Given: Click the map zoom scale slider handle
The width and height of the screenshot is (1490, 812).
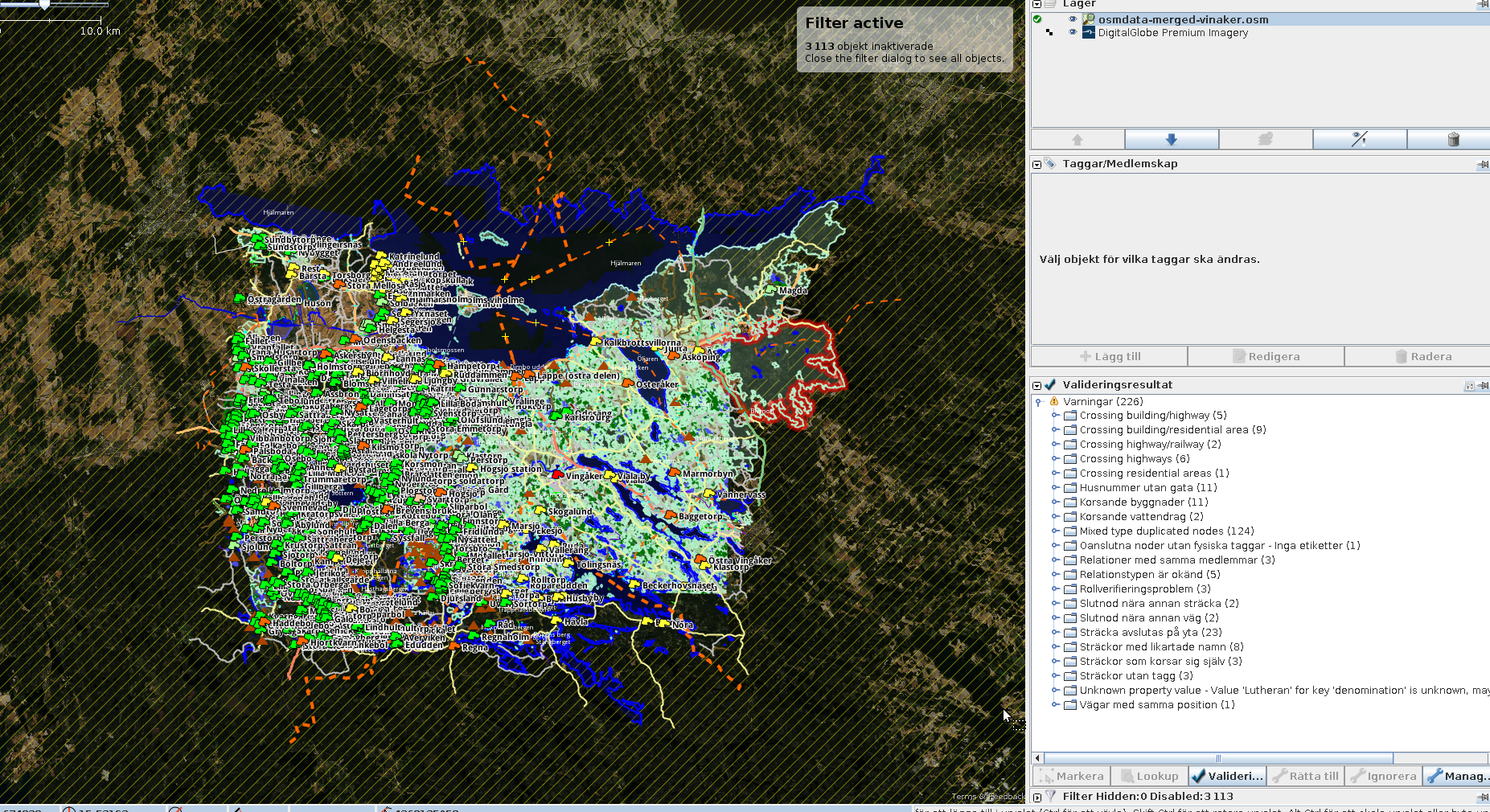Looking at the screenshot, I should [x=45, y=4].
